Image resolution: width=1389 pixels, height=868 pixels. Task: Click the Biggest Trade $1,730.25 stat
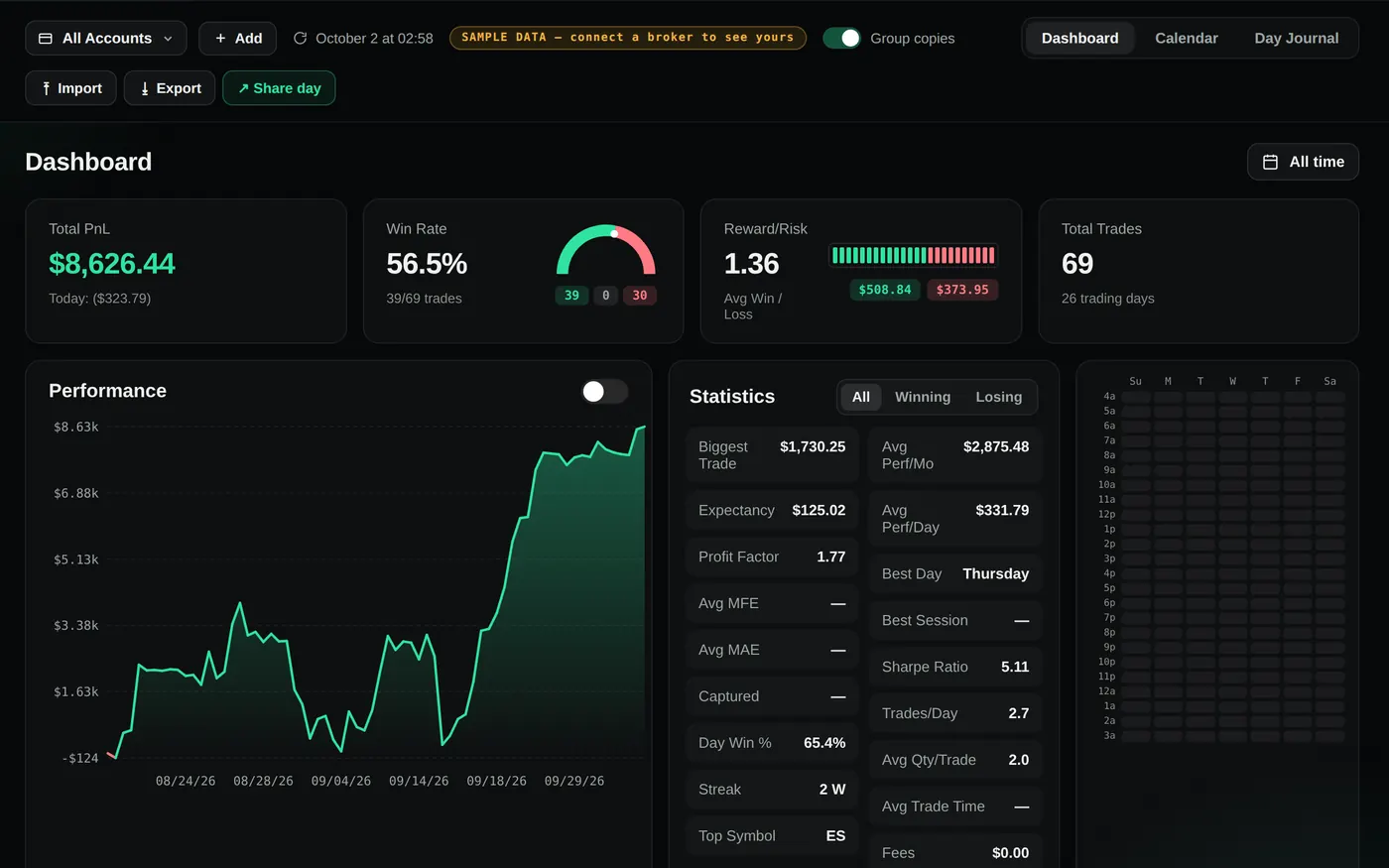point(772,455)
